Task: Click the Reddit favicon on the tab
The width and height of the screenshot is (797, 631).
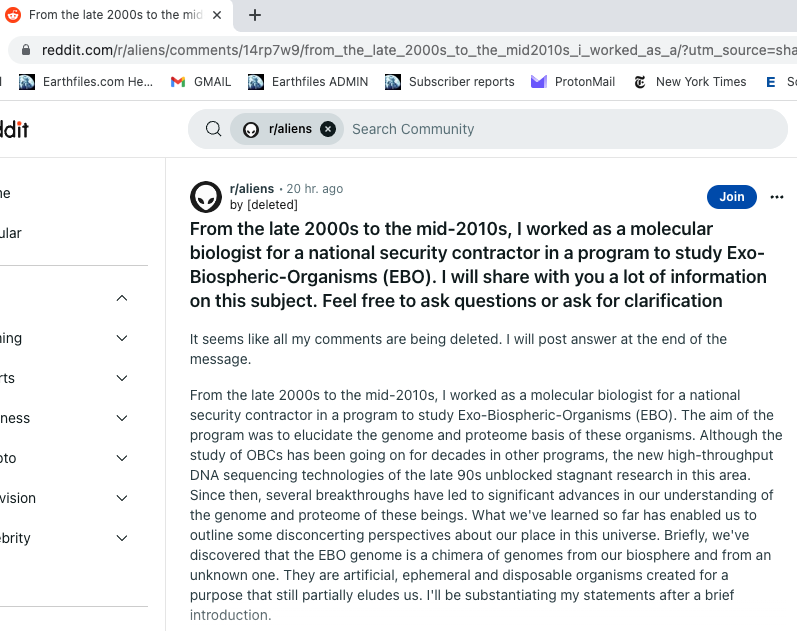Action: [x=13, y=15]
